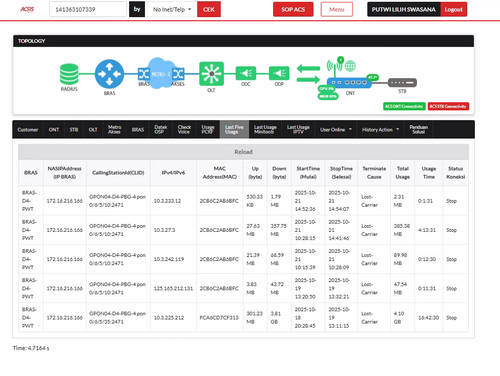Open the Menu button

(337, 9)
